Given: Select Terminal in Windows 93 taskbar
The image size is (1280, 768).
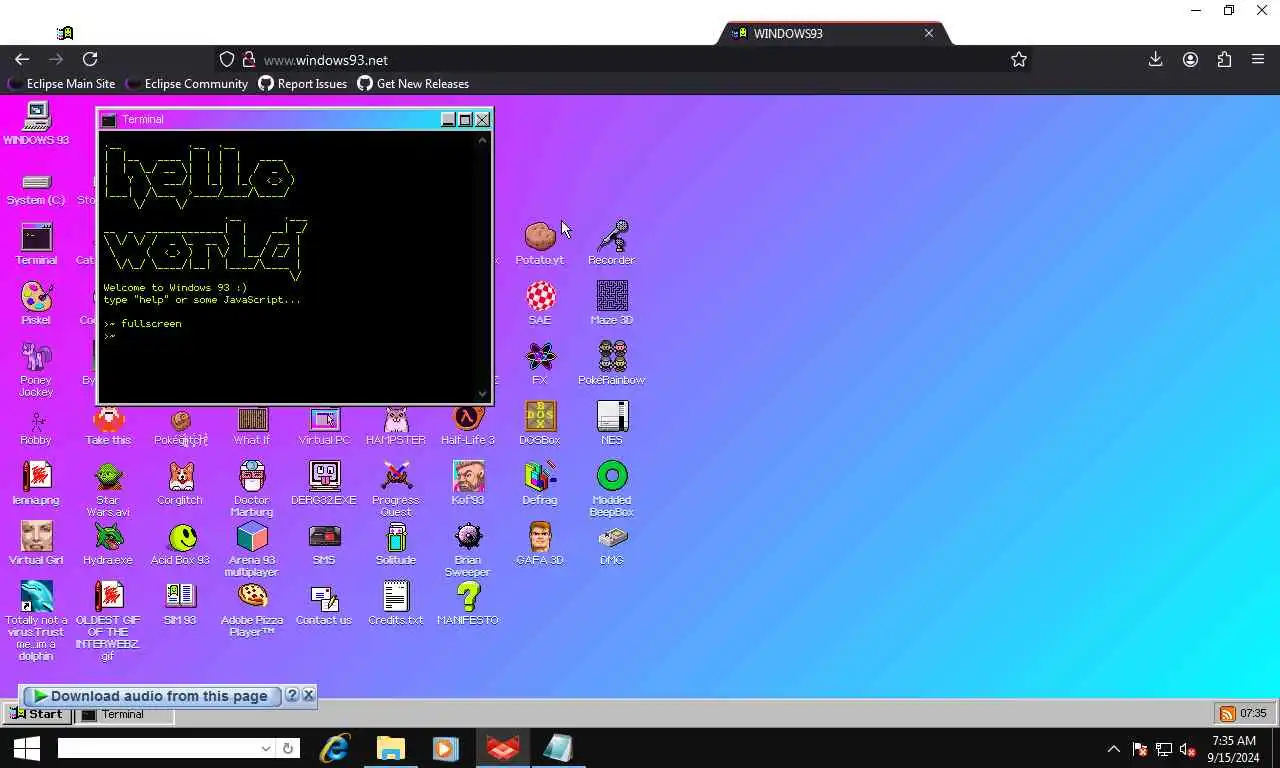Looking at the screenshot, I should [125, 714].
